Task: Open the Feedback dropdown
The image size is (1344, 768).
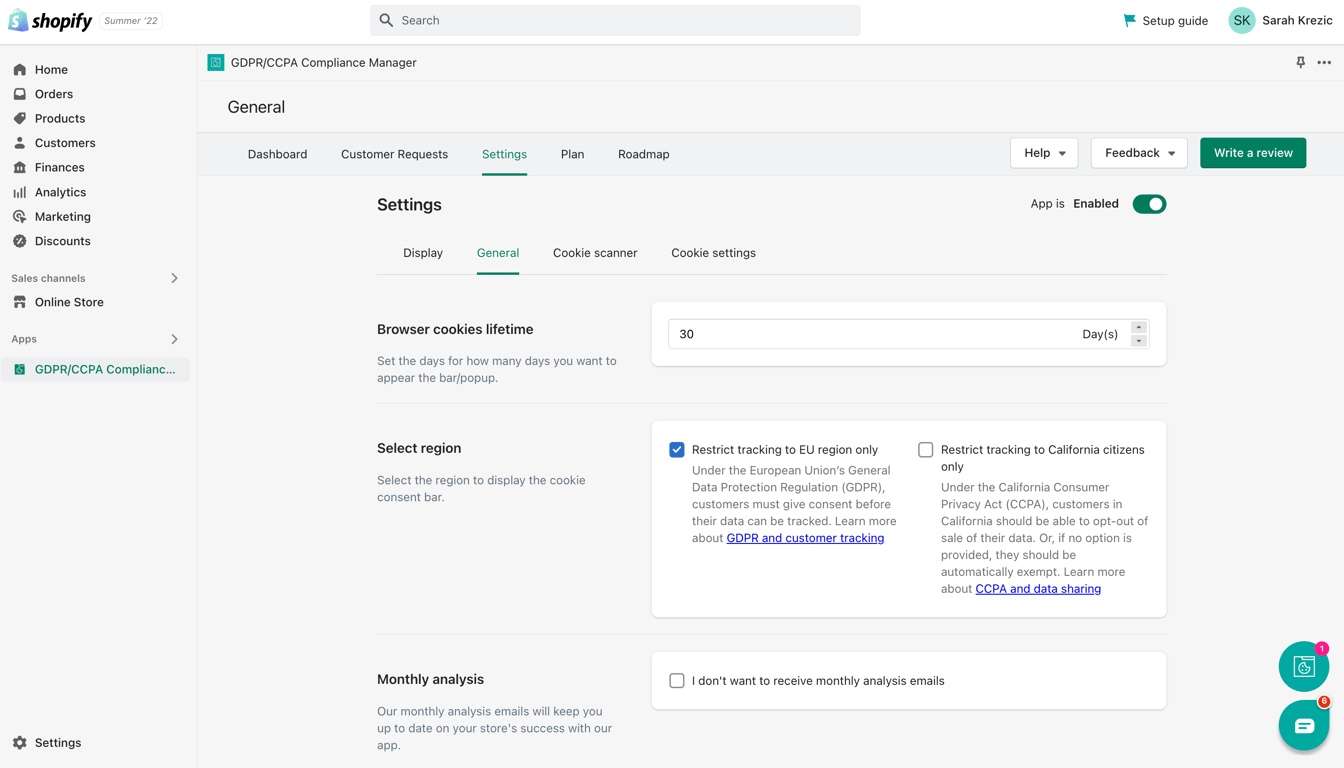Action: [1139, 153]
